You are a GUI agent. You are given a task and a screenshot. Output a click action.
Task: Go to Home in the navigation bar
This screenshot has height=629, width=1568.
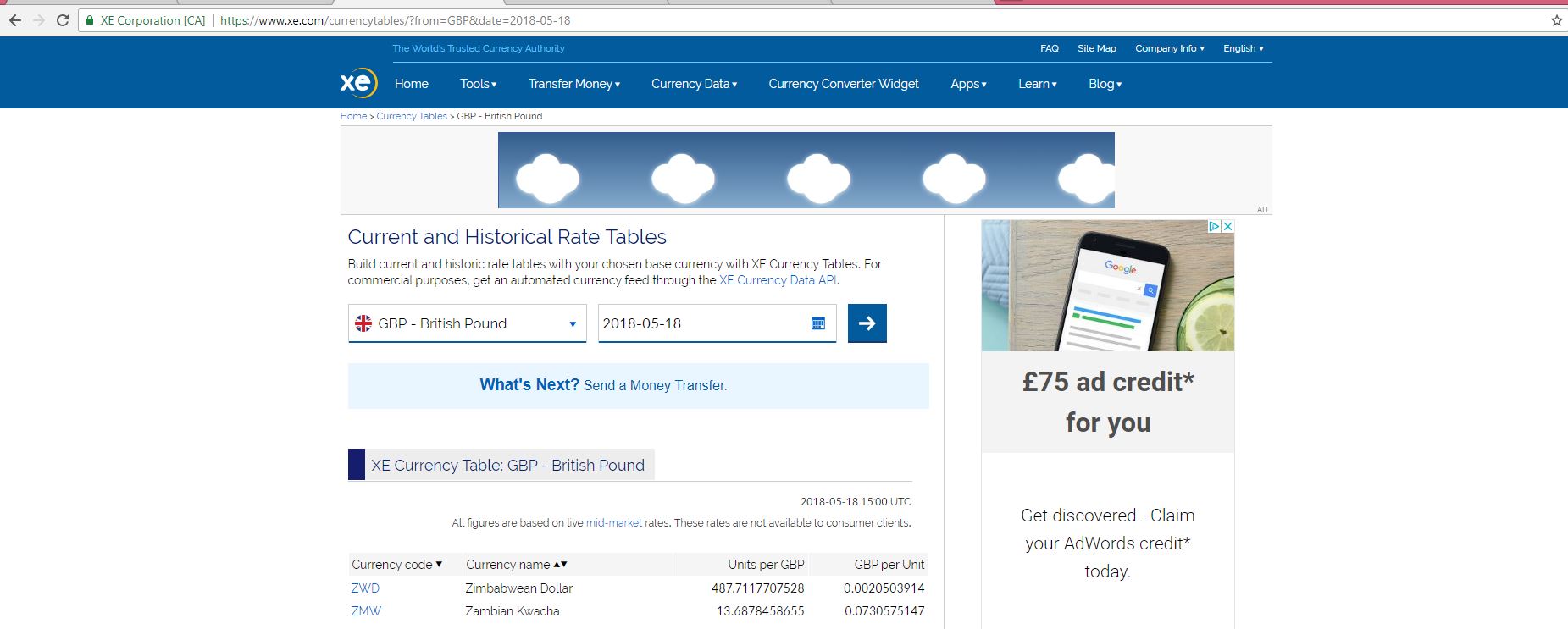click(412, 84)
